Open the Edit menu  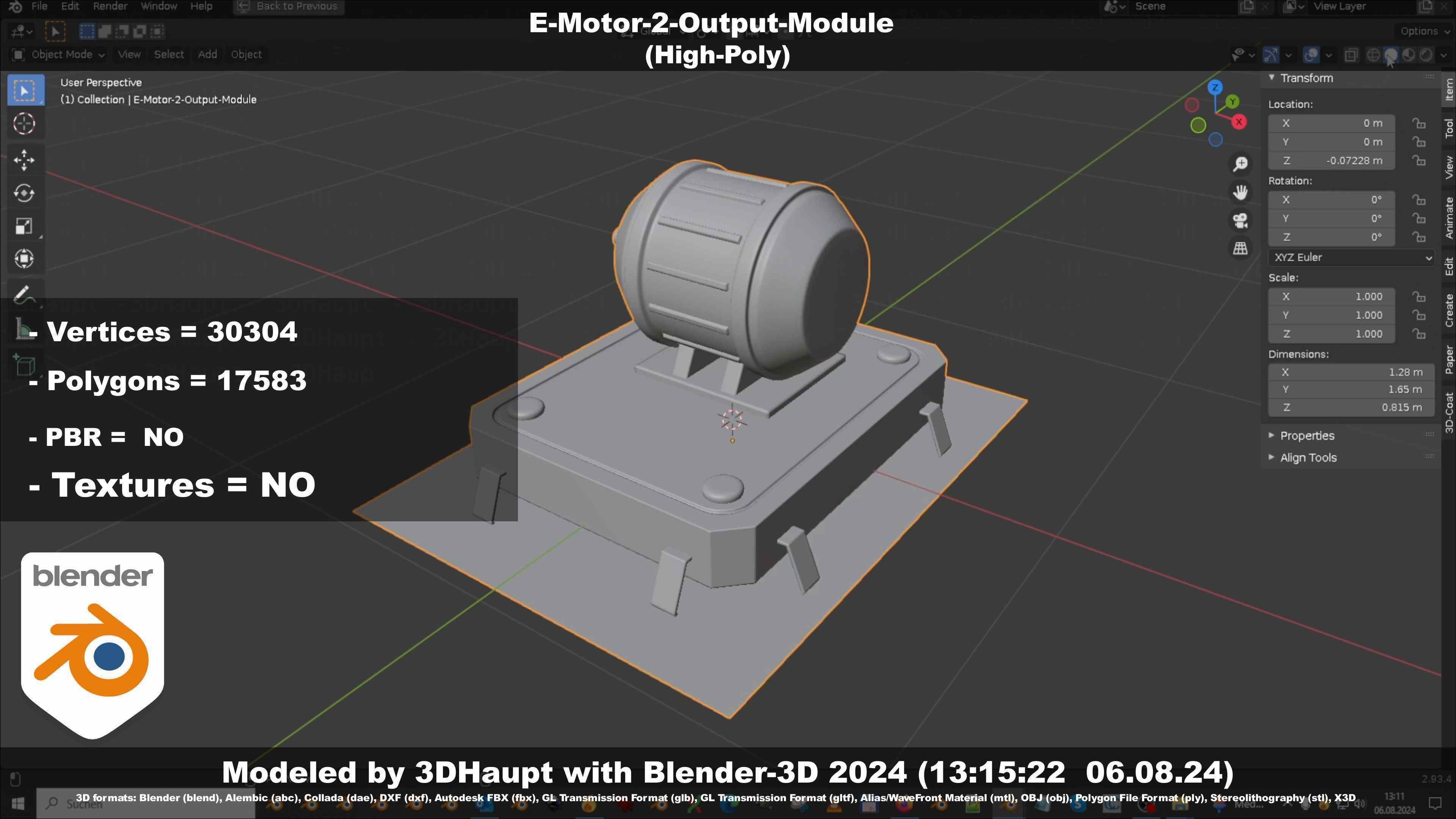coord(70,6)
